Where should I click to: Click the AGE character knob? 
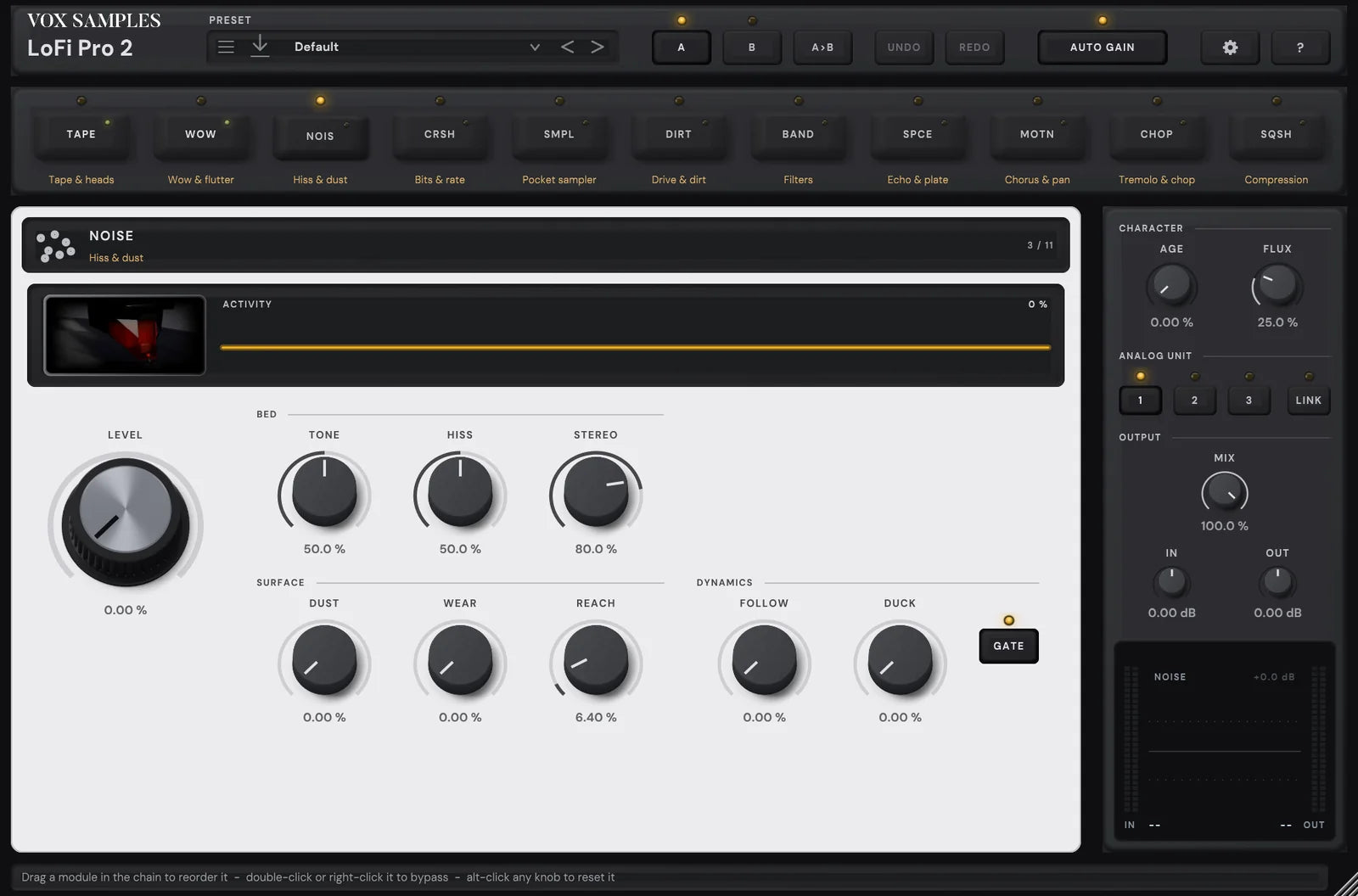1171,286
